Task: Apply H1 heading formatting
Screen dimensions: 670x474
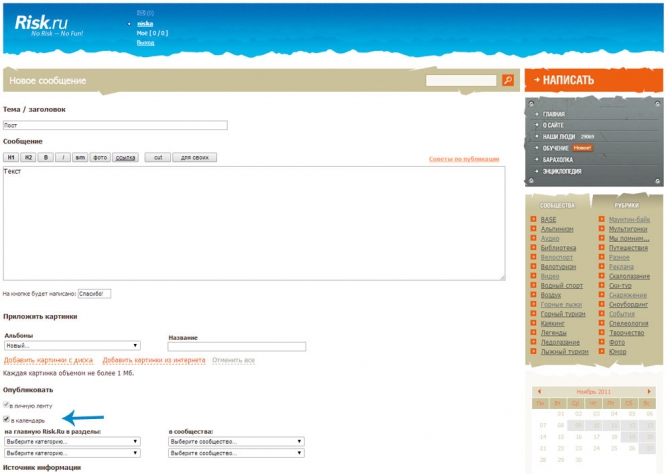Action: 11,157
